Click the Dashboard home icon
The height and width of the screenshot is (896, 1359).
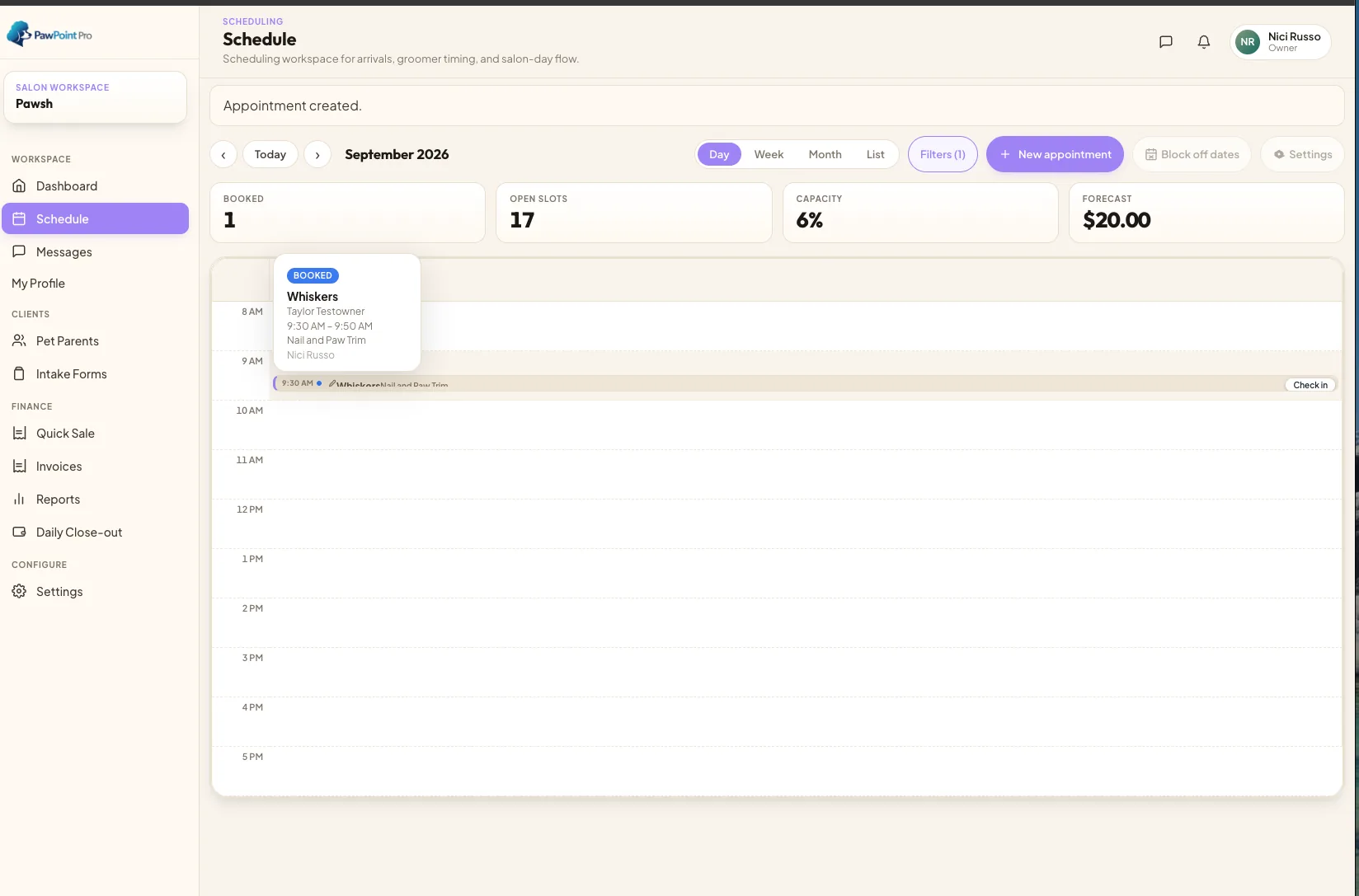[19, 185]
